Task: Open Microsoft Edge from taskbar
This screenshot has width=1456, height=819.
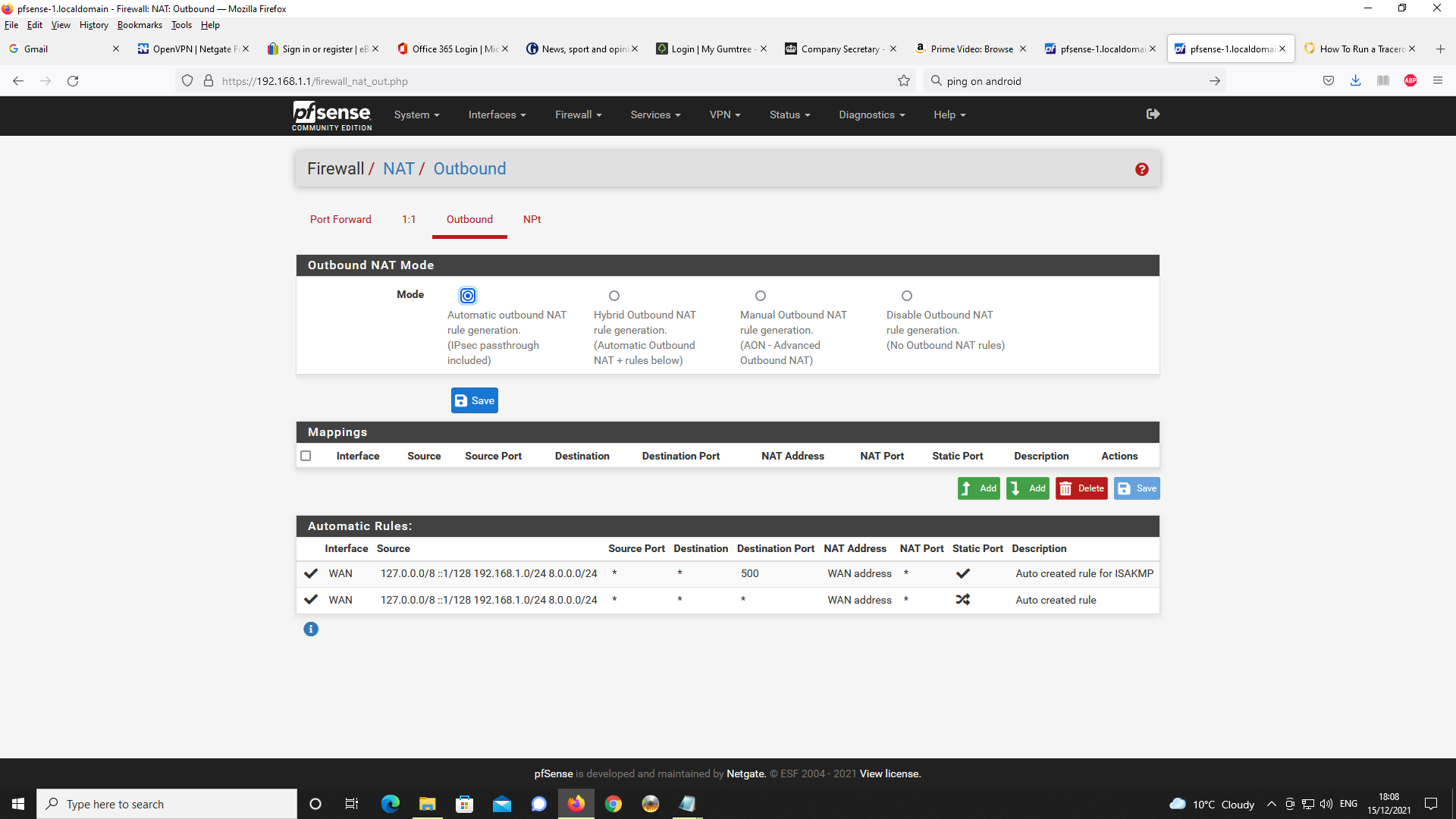Action: pos(391,804)
